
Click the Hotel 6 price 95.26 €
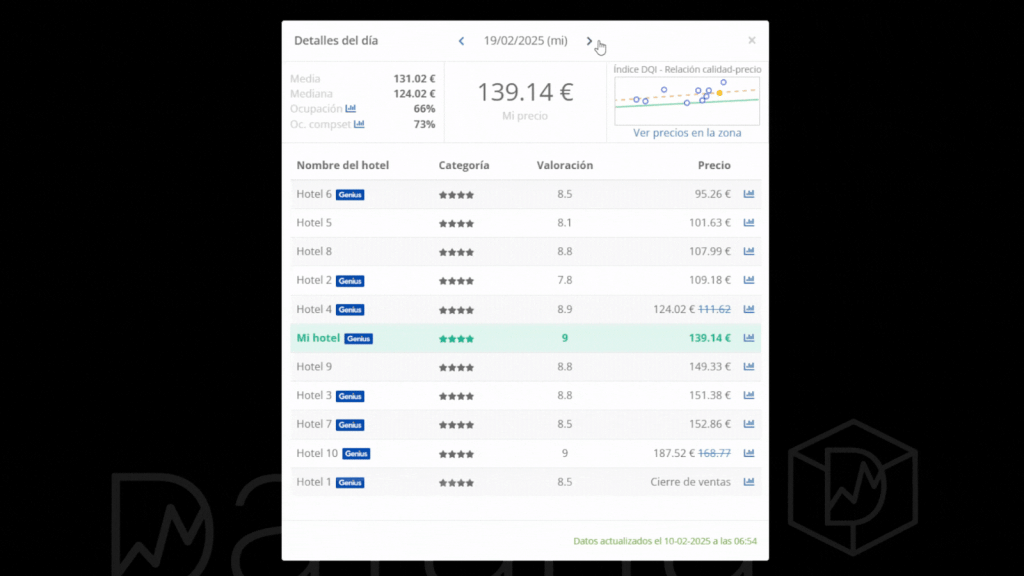(712, 194)
